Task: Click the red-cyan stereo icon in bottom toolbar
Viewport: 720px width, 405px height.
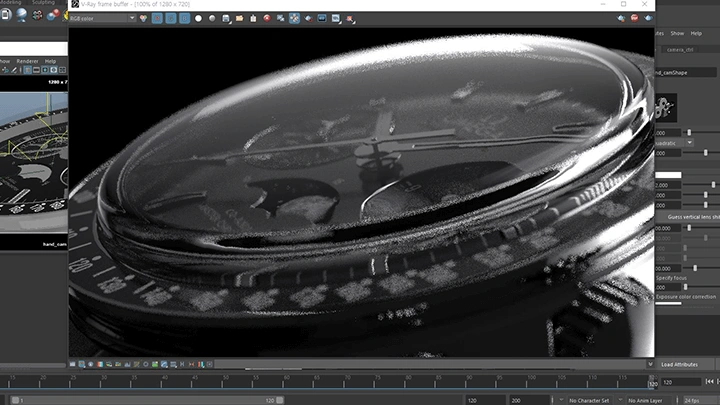Action: click(x=201, y=364)
